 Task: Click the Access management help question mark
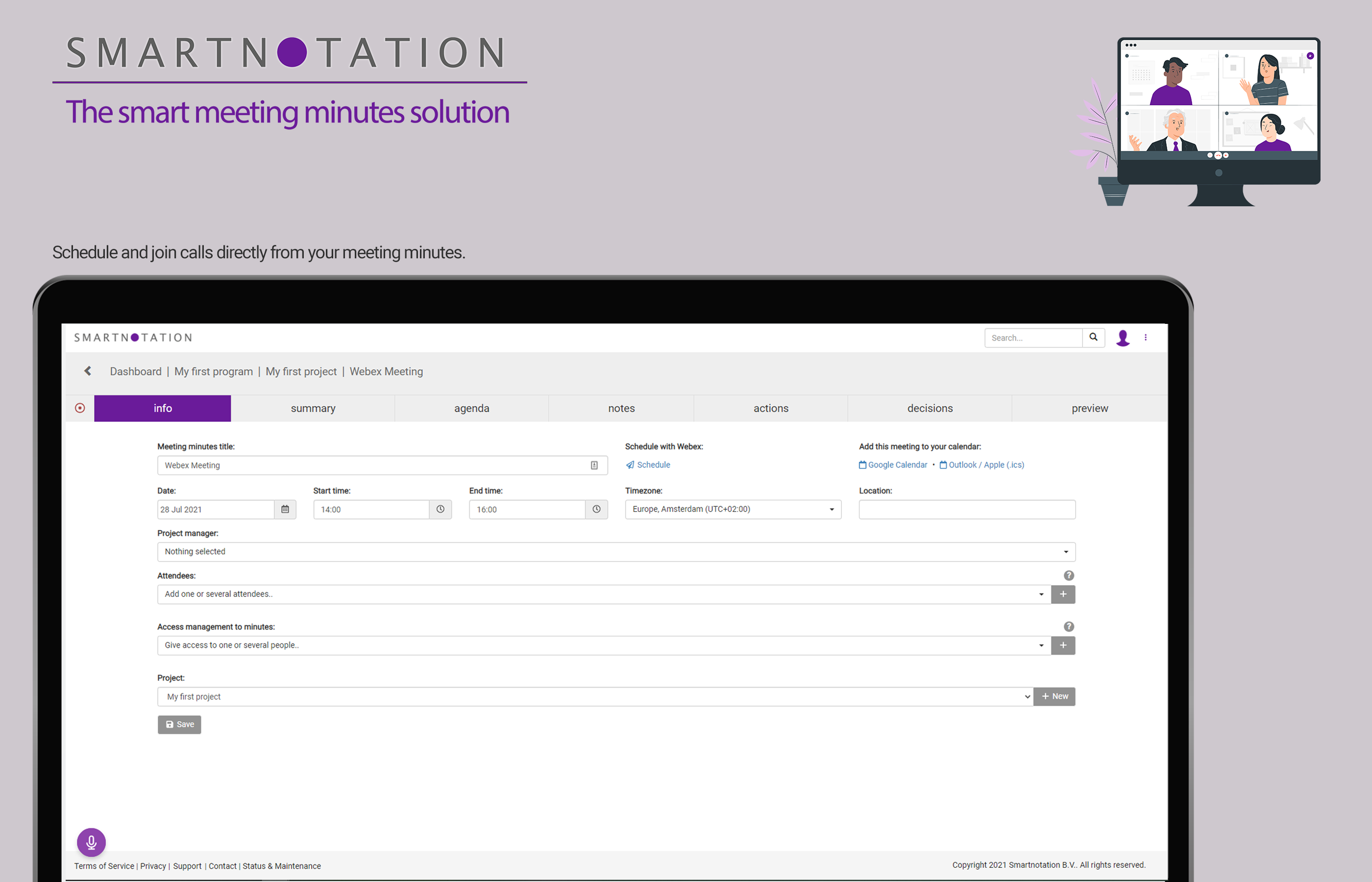pyautogui.click(x=1069, y=626)
